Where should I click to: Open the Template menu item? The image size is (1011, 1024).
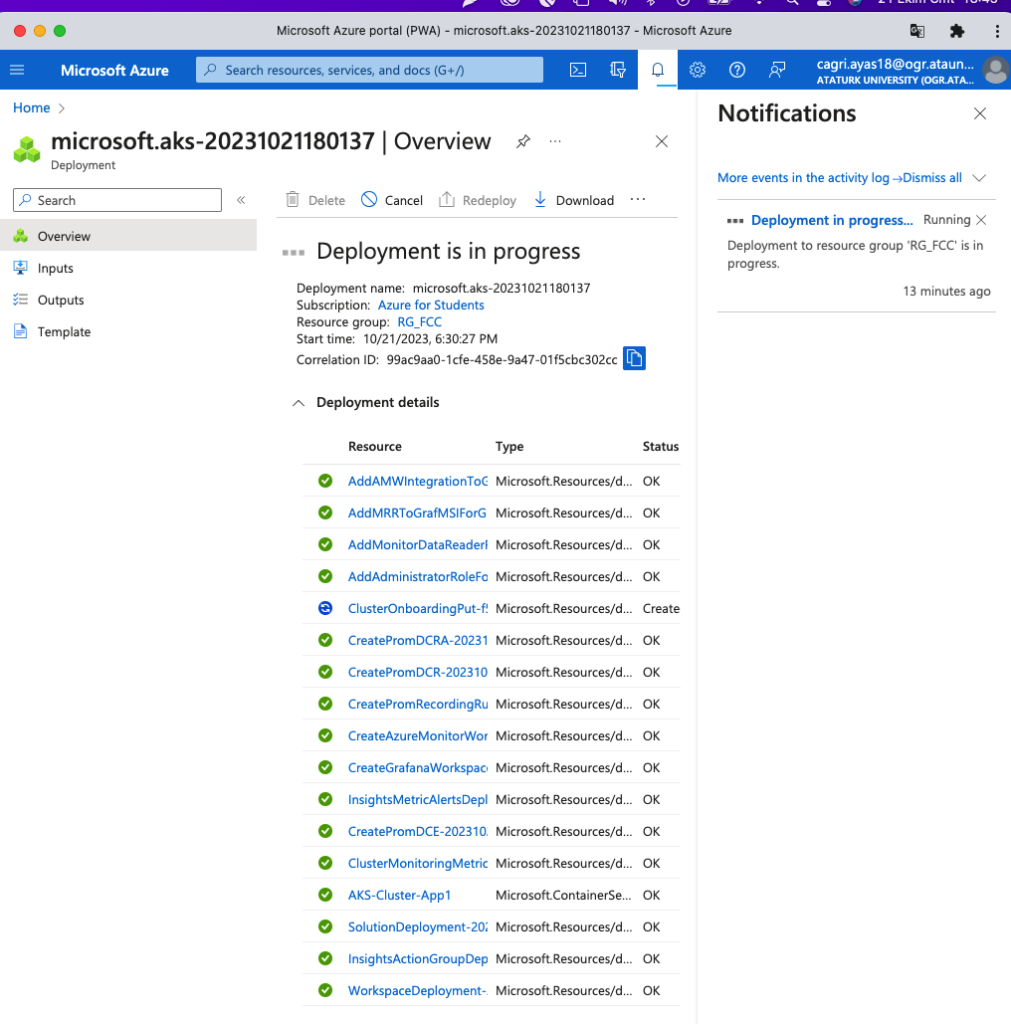[64, 332]
